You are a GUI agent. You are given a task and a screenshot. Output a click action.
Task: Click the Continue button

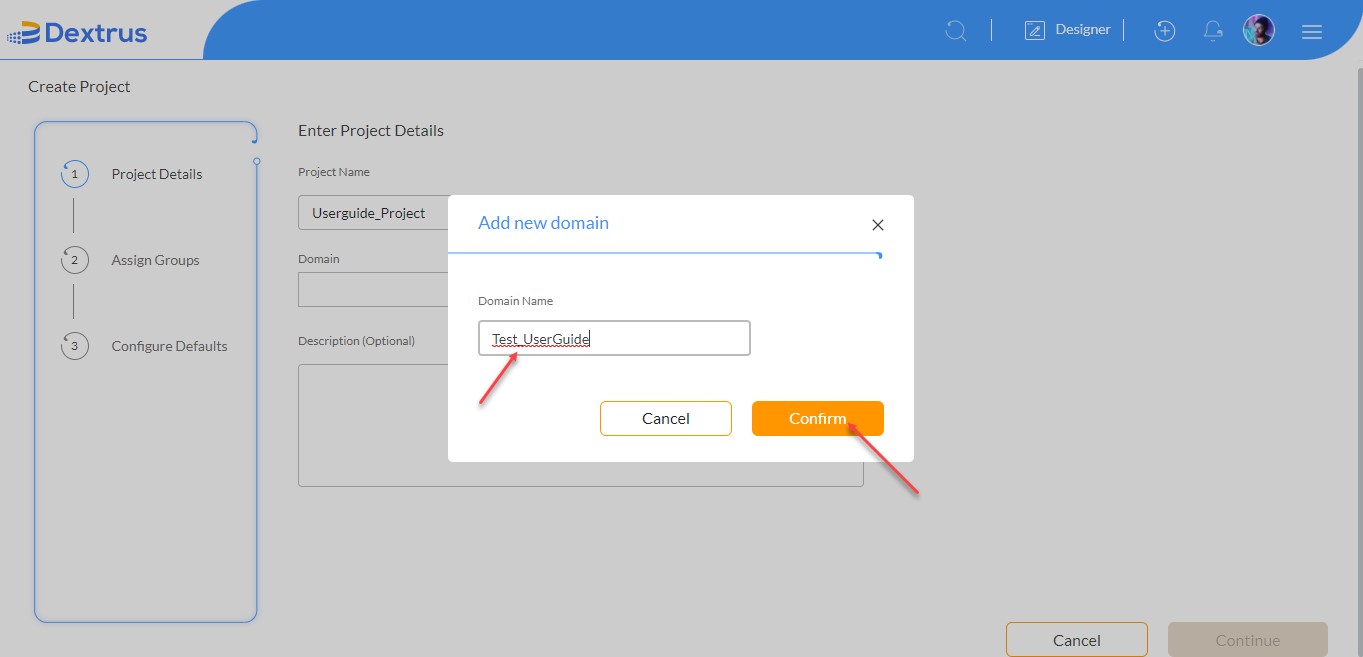(x=1248, y=640)
